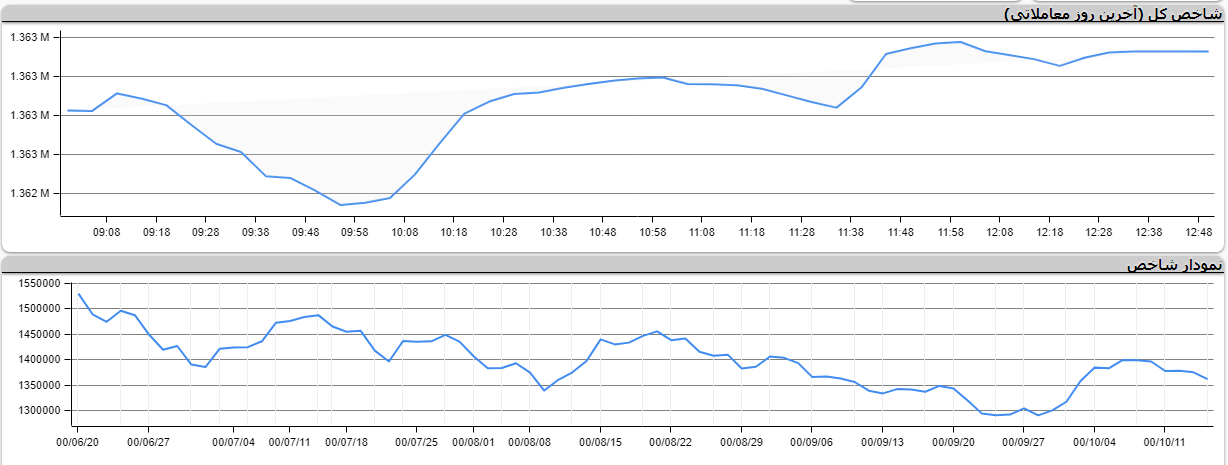The image size is (1228, 465).
Task: Select the 11:38 time axis label
Action: point(850,232)
